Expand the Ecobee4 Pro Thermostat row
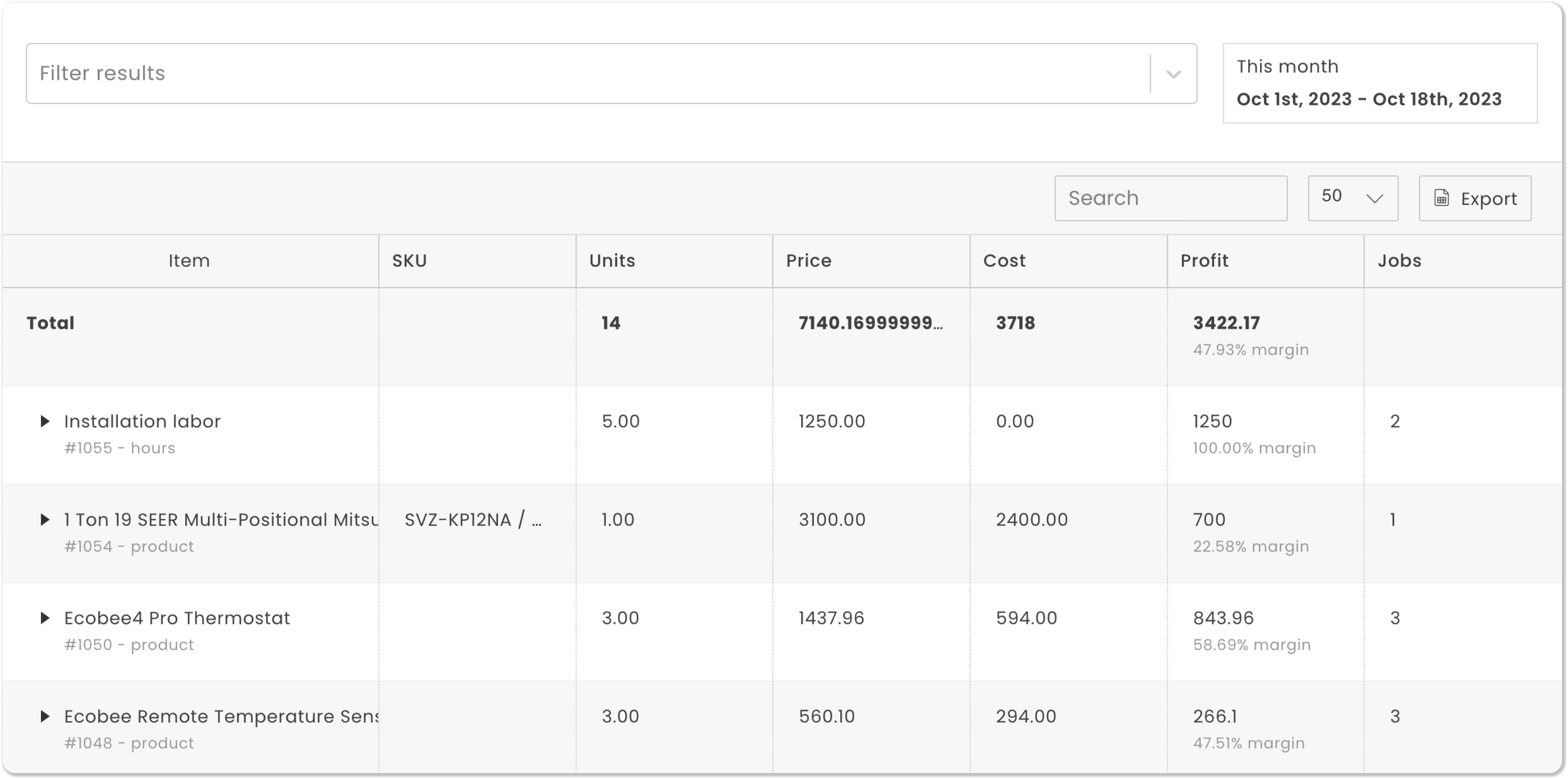Viewport: 1568px width, 779px height. (45, 618)
